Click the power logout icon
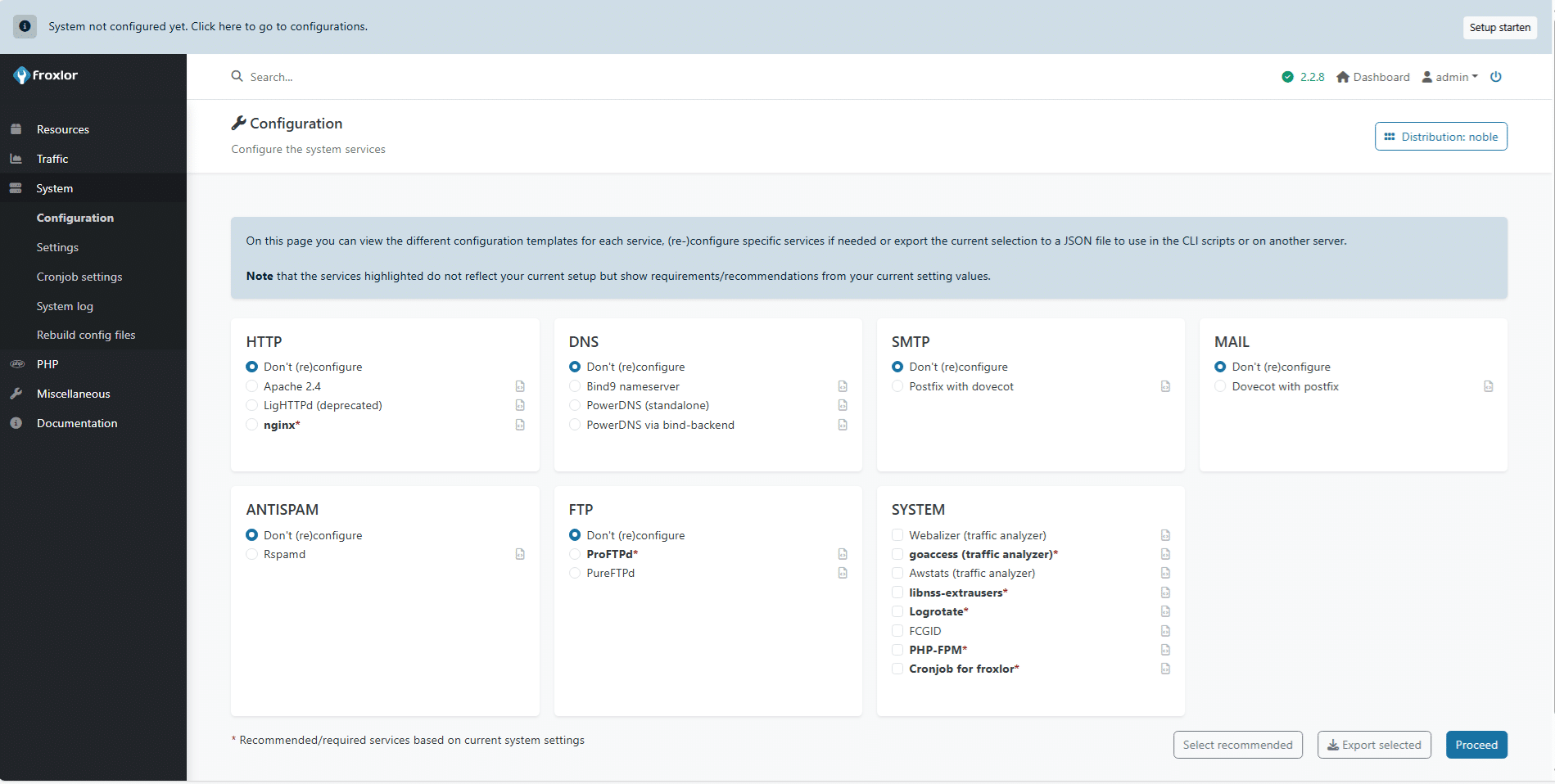The height and width of the screenshot is (784, 1555). click(1495, 77)
